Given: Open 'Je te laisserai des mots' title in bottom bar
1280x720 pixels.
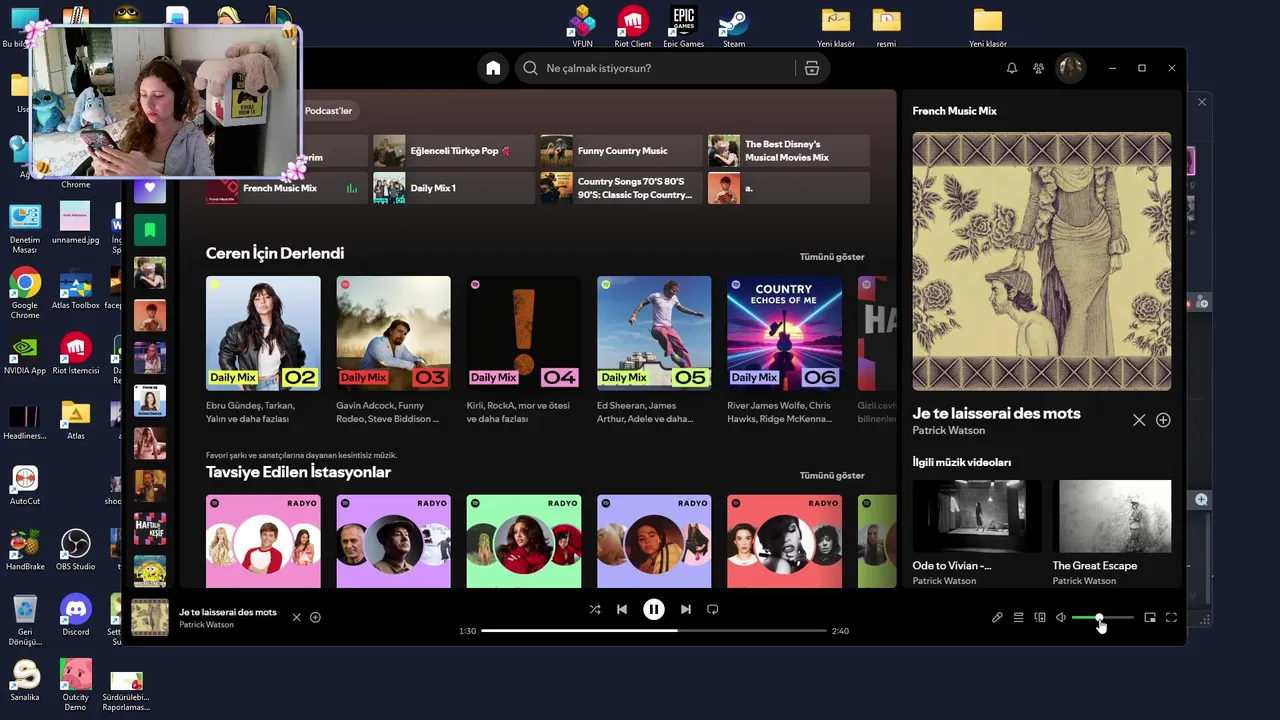Looking at the screenshot, I should click(x=228, y=612).
